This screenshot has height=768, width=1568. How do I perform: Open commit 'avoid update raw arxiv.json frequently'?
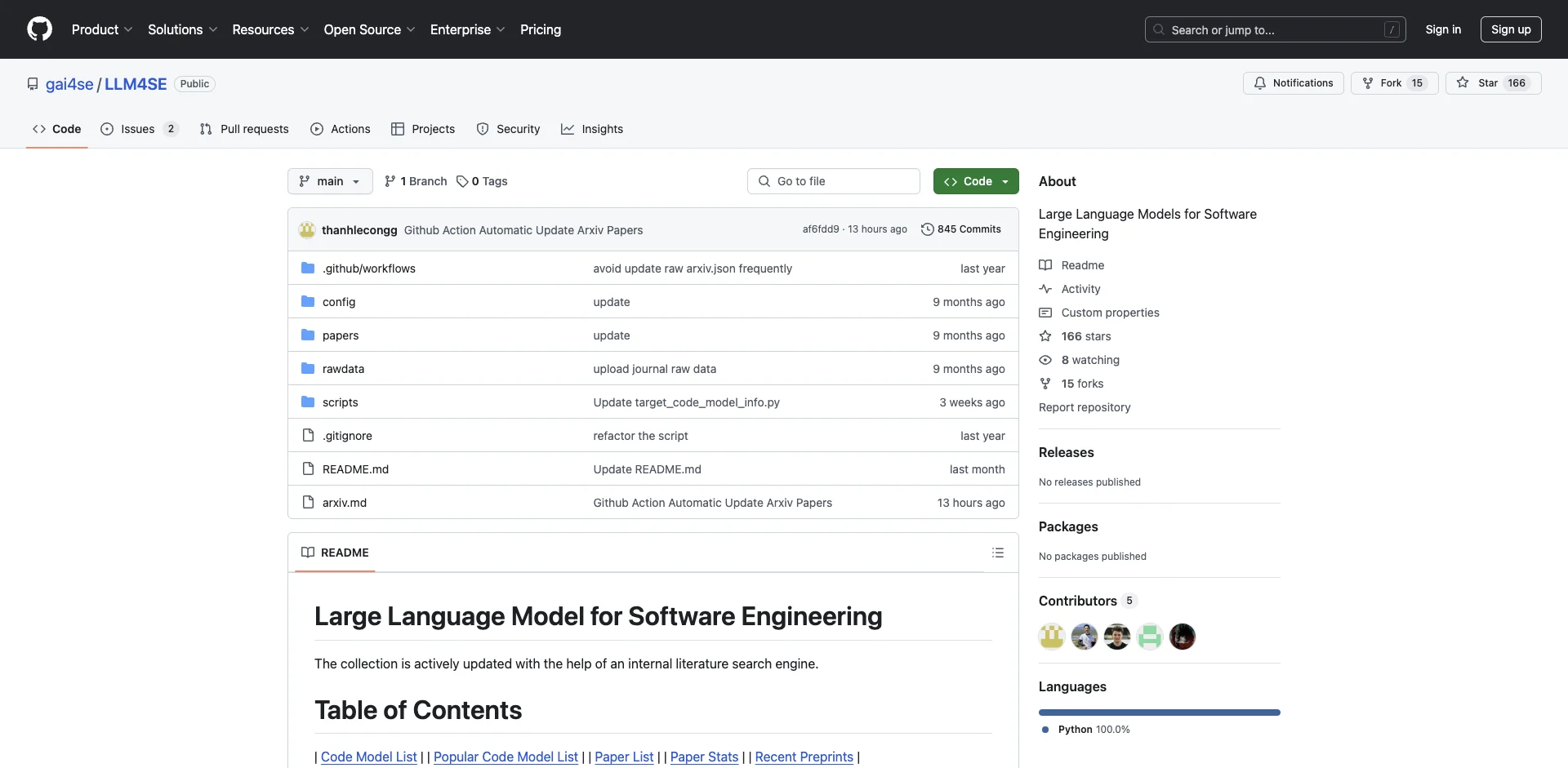click(x=693, y=269)
